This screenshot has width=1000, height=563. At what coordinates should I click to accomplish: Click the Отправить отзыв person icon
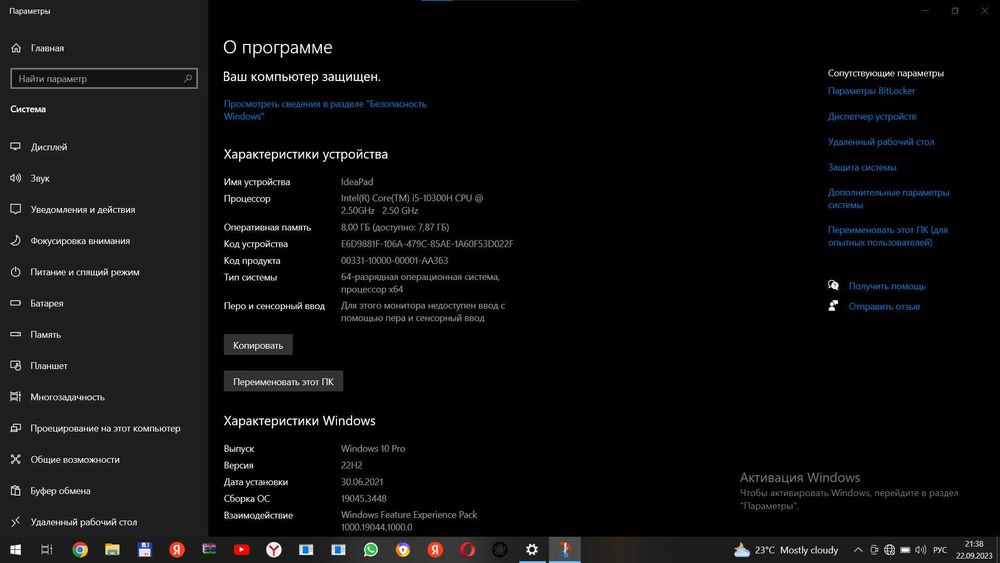pyautogui.click(x=833, y=306)
